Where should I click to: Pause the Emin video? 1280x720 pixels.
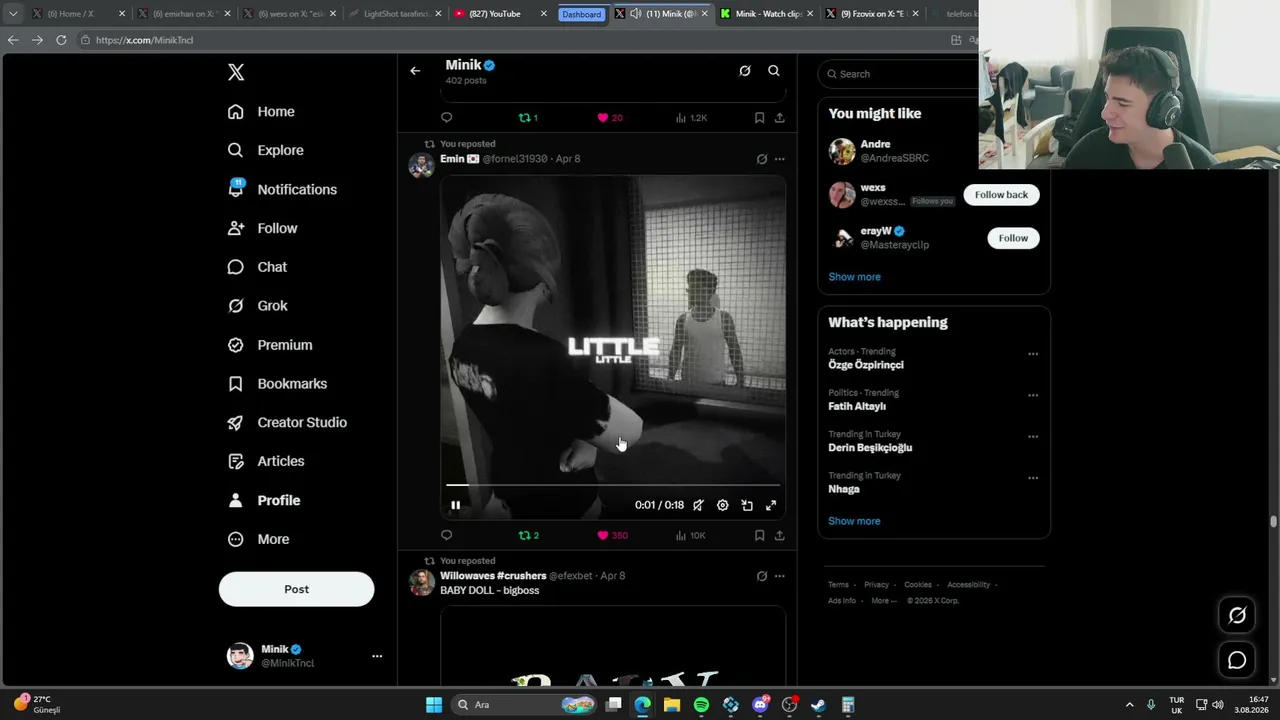[455, 505]
